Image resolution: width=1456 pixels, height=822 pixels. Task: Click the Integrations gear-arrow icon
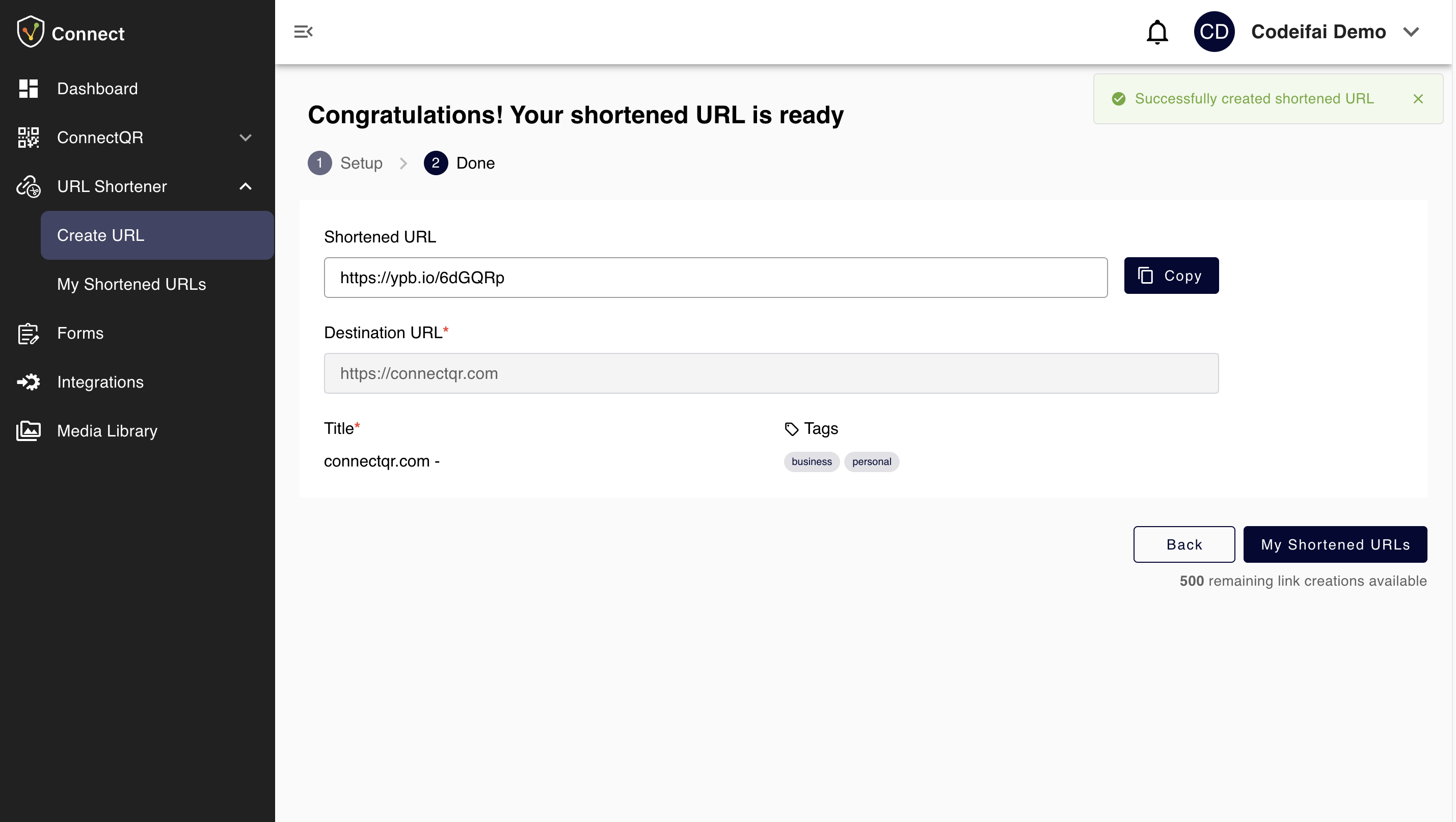(x=28, y=382)
